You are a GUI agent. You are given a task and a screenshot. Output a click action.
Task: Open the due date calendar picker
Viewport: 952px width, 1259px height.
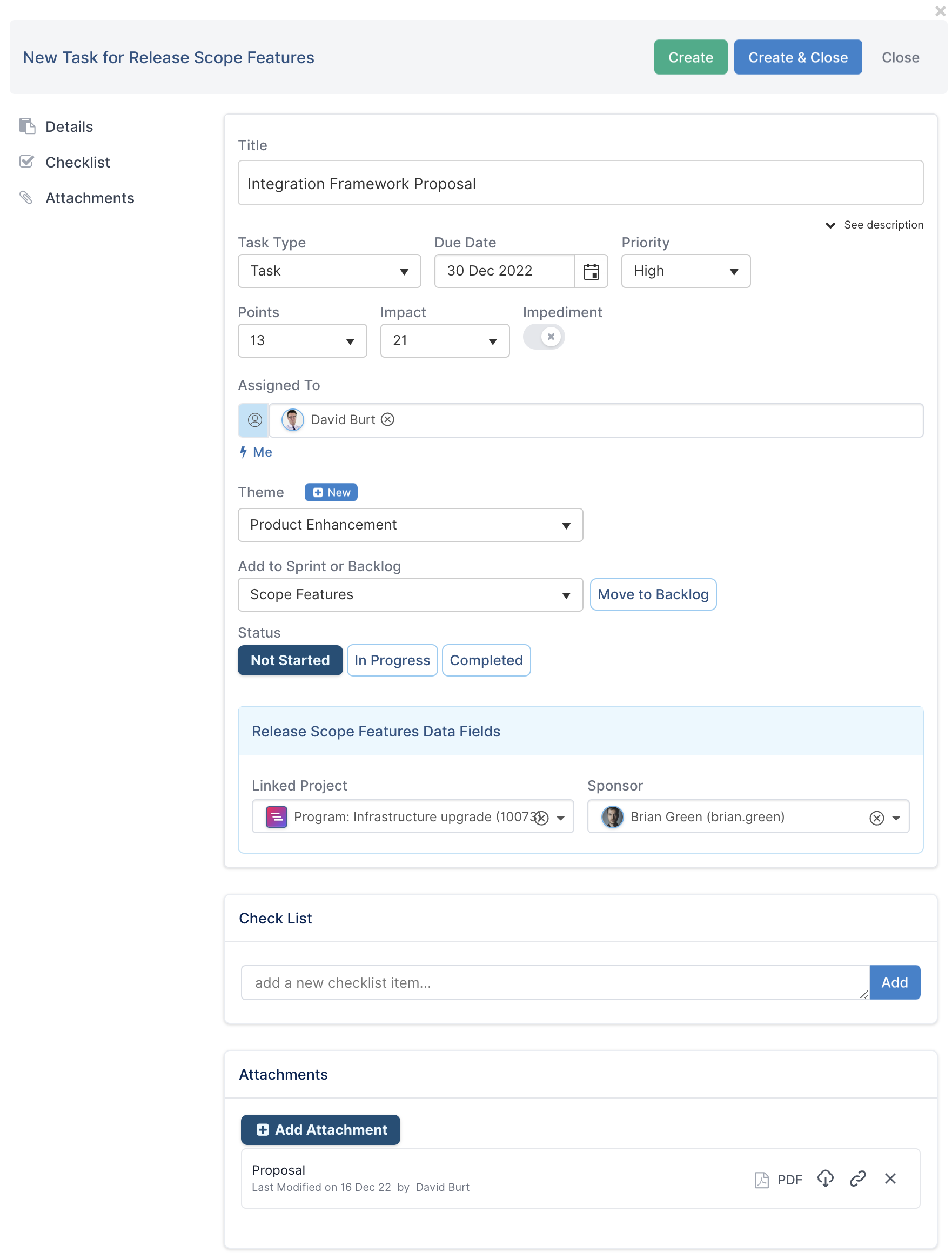click(591, 271)
